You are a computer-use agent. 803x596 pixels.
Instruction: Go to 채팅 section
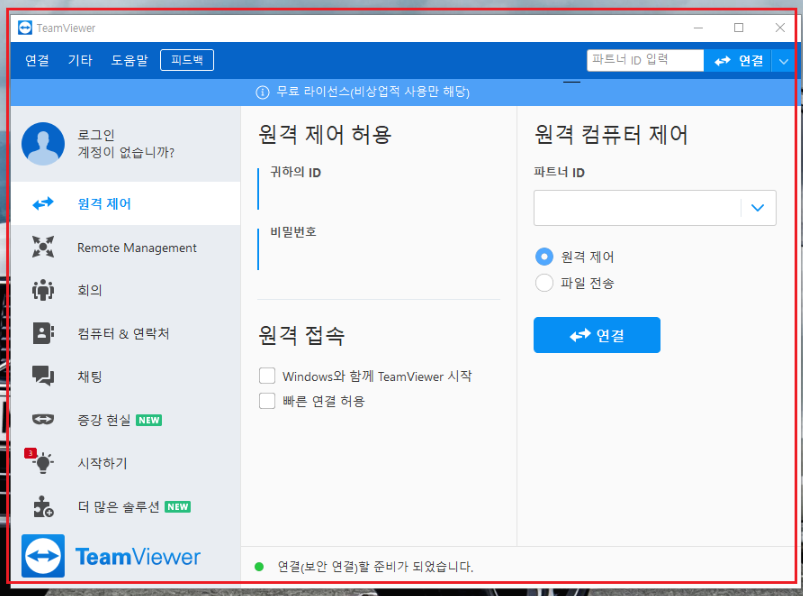[125, 377]
